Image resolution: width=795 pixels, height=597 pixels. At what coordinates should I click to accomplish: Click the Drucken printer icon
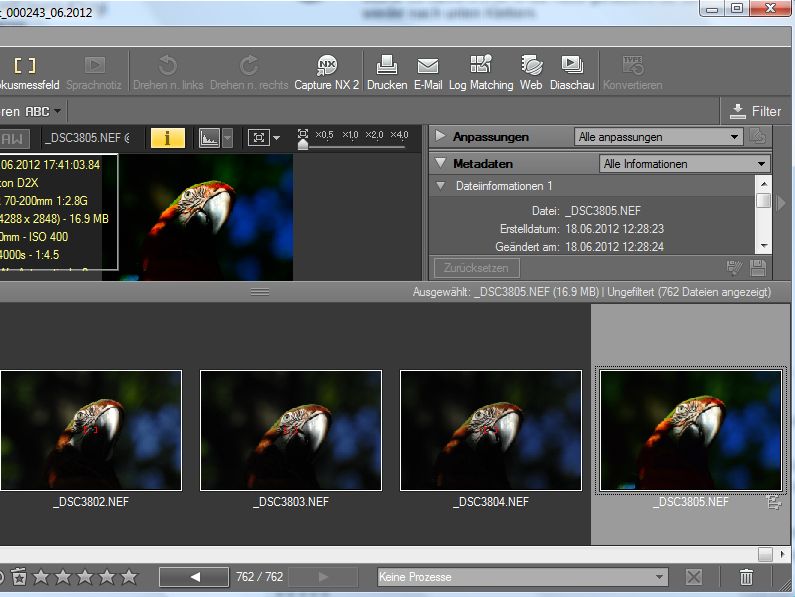[x=387, y=67]
